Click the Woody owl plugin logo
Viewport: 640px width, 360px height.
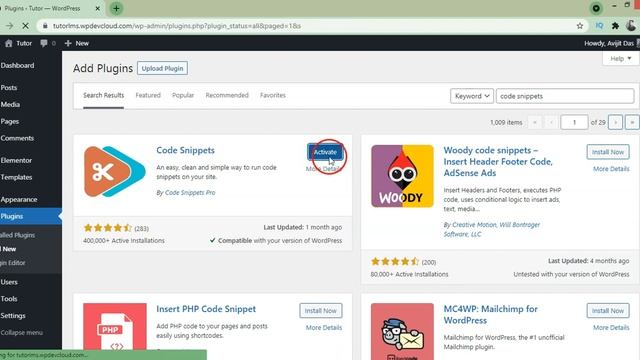click(x=402, y=176)
